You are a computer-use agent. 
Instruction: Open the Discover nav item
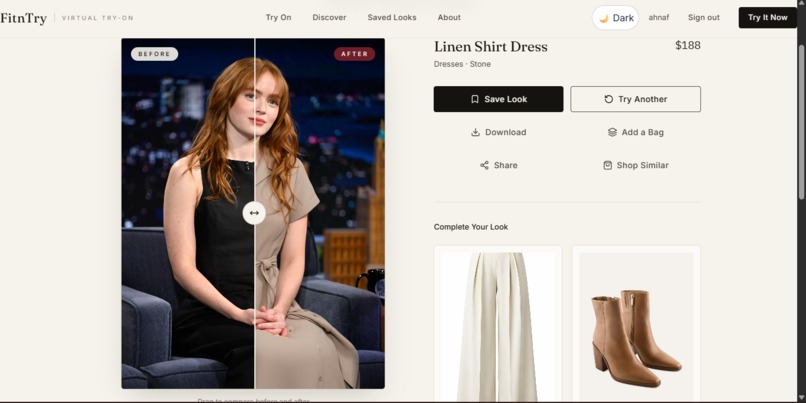click(329, 17)
